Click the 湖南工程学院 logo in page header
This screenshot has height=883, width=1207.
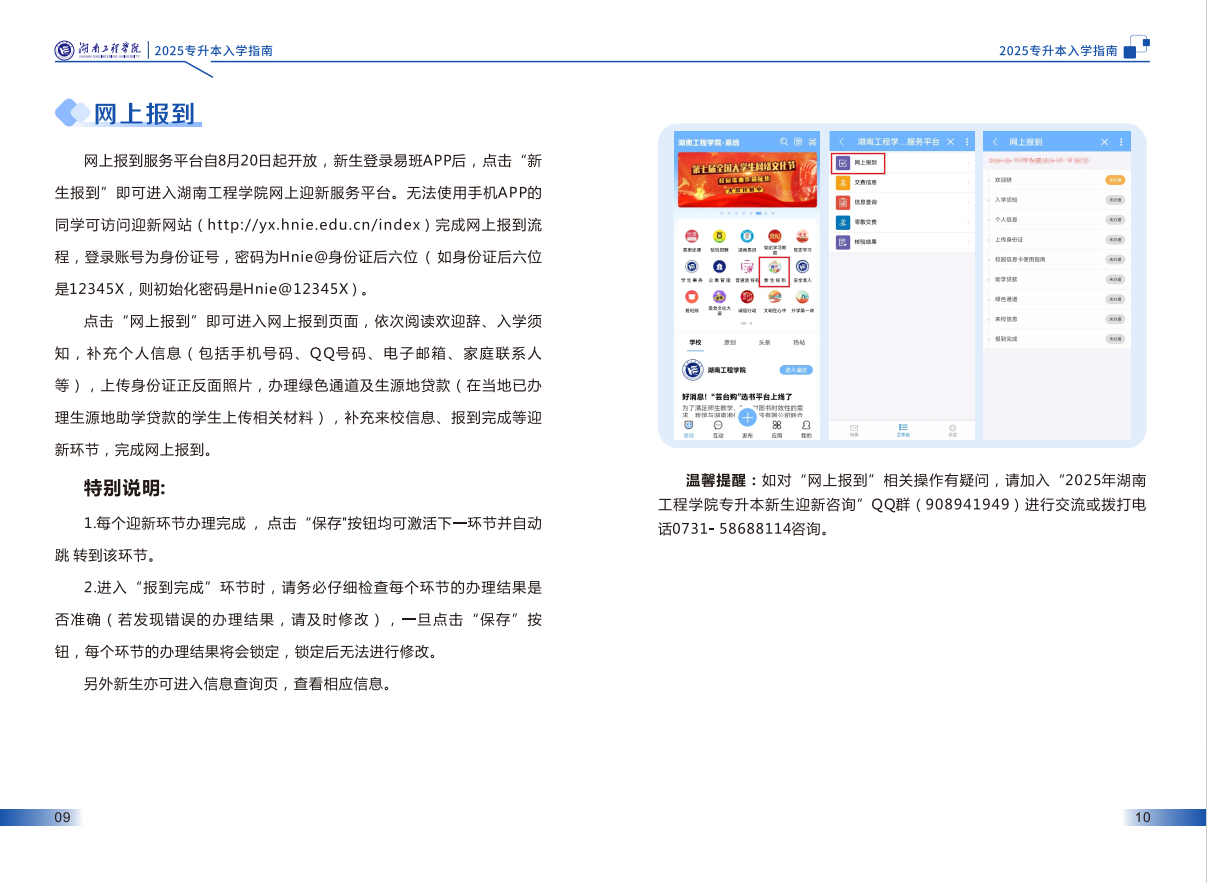[99, 49]
